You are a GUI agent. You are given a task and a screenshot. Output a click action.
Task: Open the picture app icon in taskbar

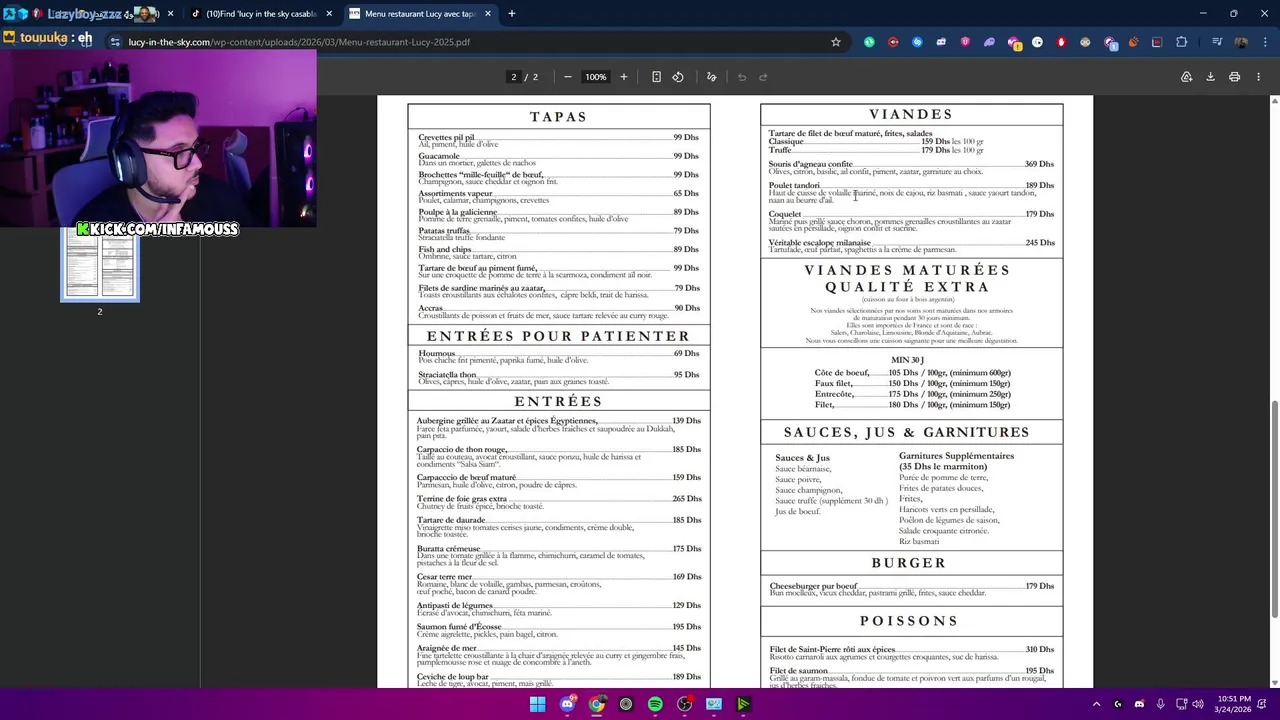tap(714, 704)
